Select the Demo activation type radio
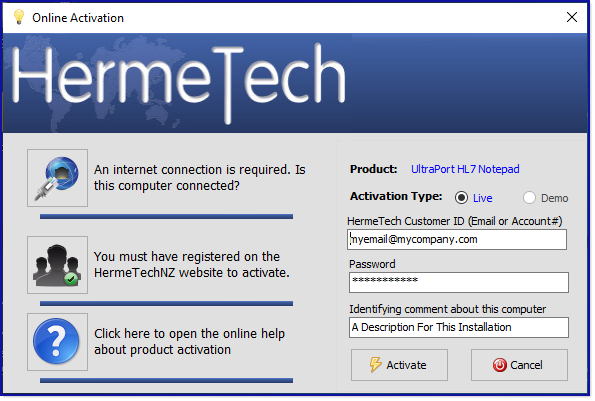 tap(529, 198)
